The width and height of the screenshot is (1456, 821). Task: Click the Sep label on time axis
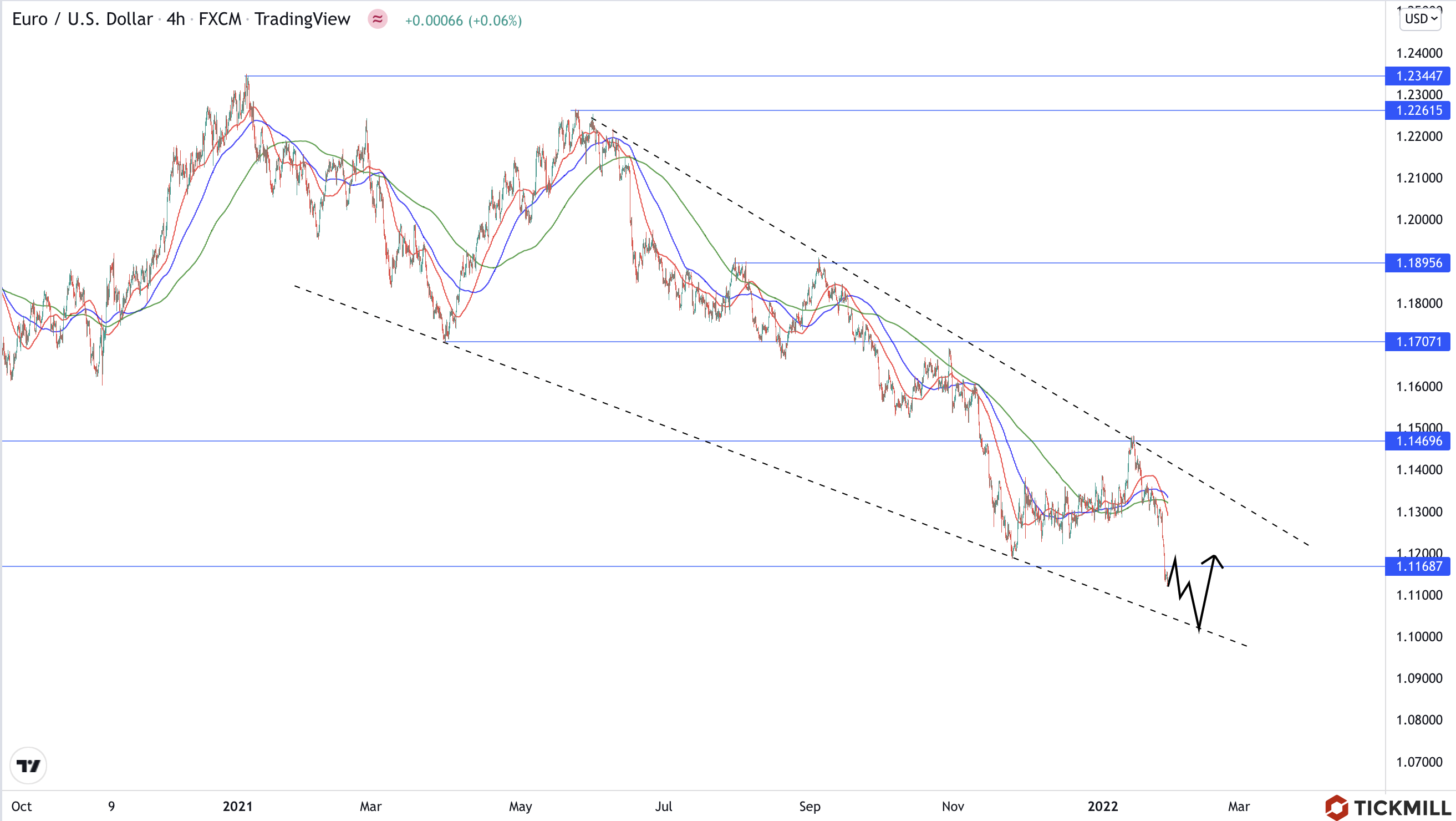810,806
